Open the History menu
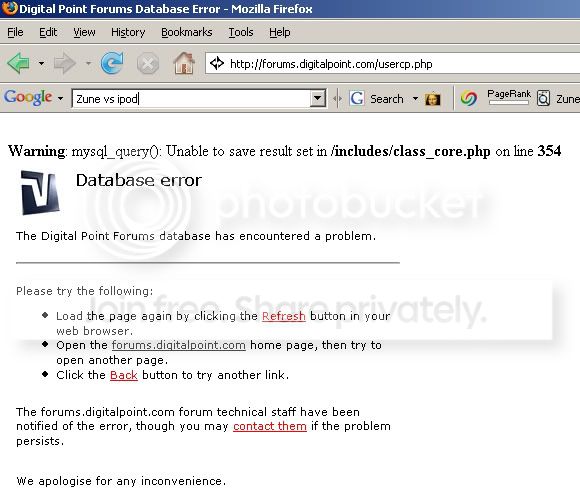The height and width of the screenshot is (504, 580). 128,33
